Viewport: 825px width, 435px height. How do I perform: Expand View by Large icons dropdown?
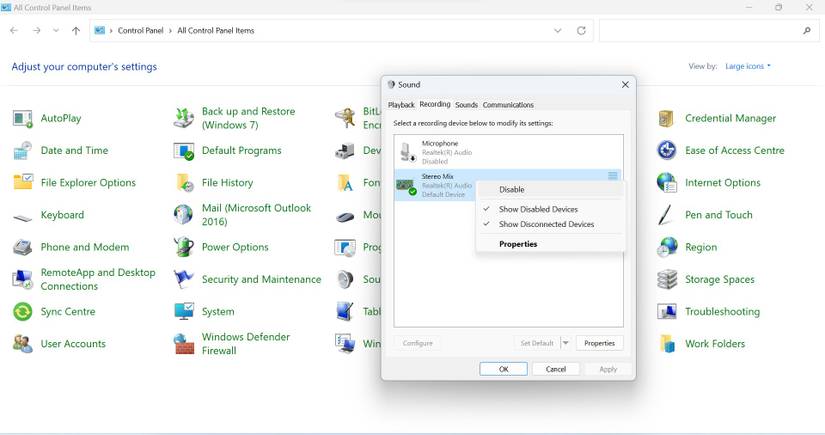(x=748, y=66)
